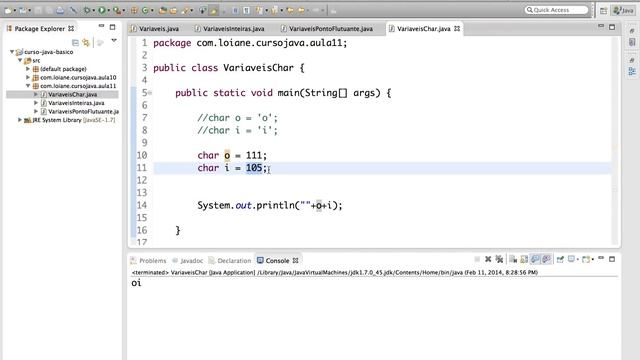Image resolution: width=640 pixels, height=360 pixels.
Task: Collapse the curso-java-basico project node
Action: click(x=12, y=52)
